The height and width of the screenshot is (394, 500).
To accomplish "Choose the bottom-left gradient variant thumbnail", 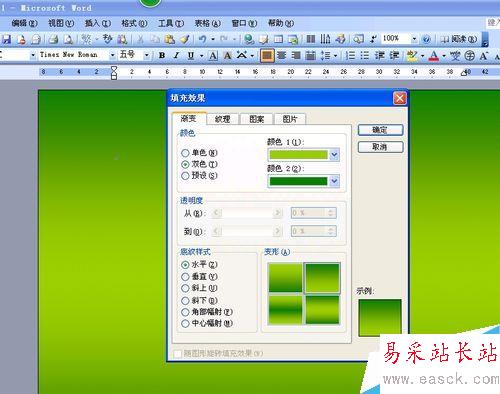I will (x=285, y=309).
